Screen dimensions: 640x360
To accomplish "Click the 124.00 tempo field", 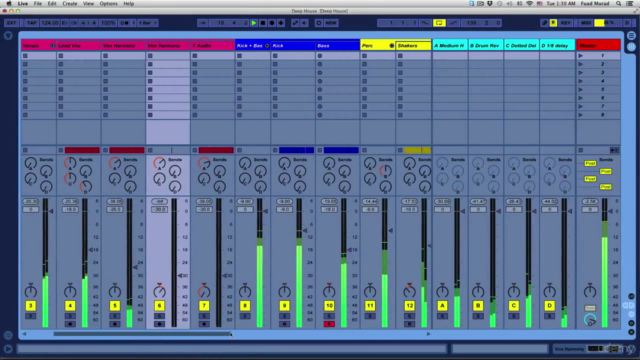I will coord(50,23).
